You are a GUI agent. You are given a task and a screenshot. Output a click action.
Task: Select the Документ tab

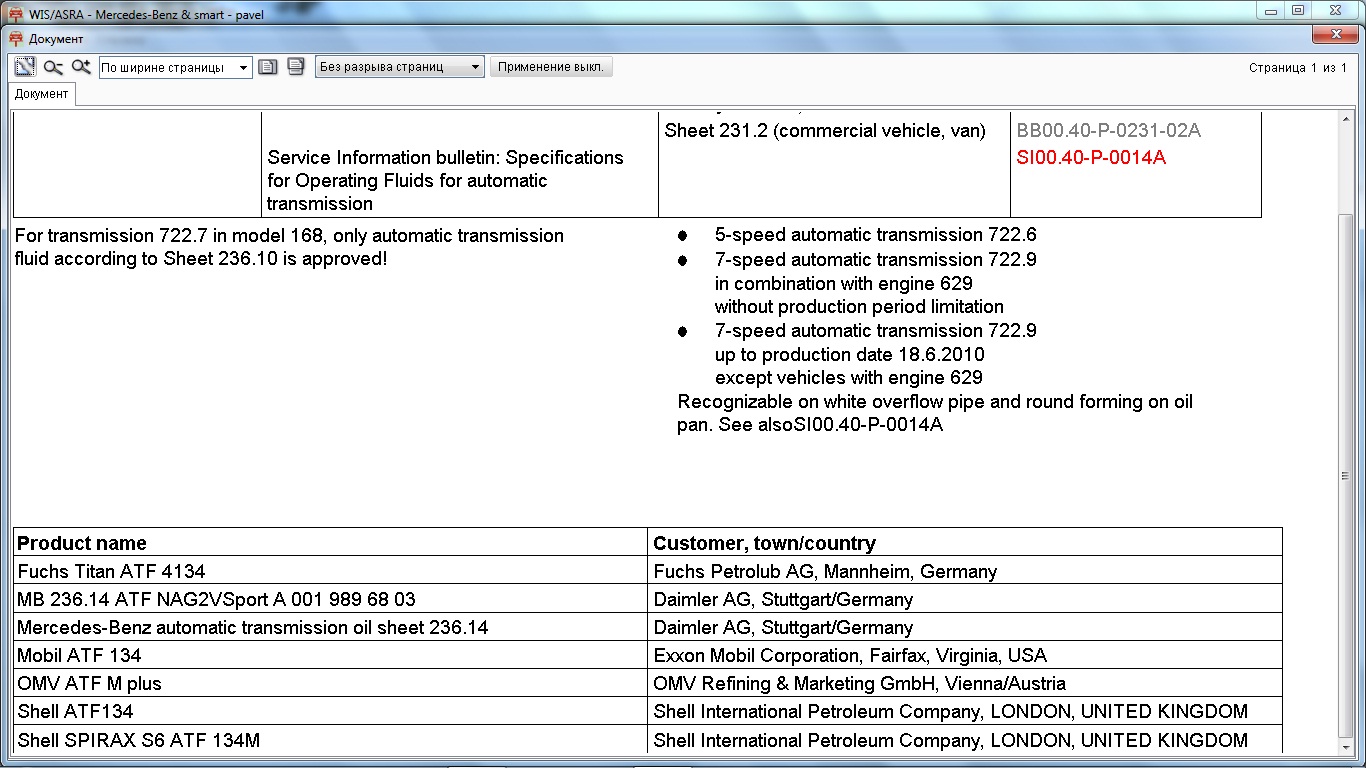click(x=41, y=94)
